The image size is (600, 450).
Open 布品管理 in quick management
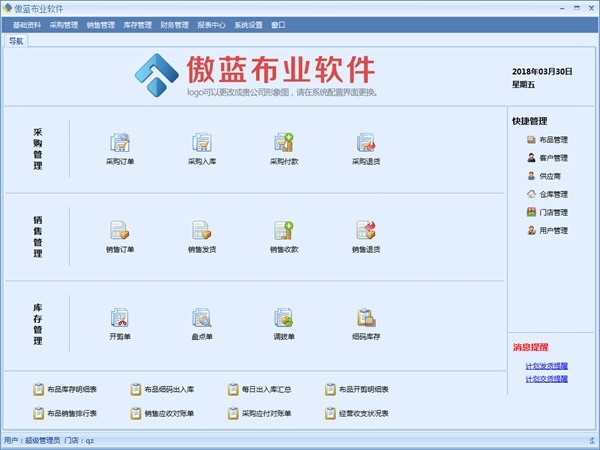click(x=547, y=140)
